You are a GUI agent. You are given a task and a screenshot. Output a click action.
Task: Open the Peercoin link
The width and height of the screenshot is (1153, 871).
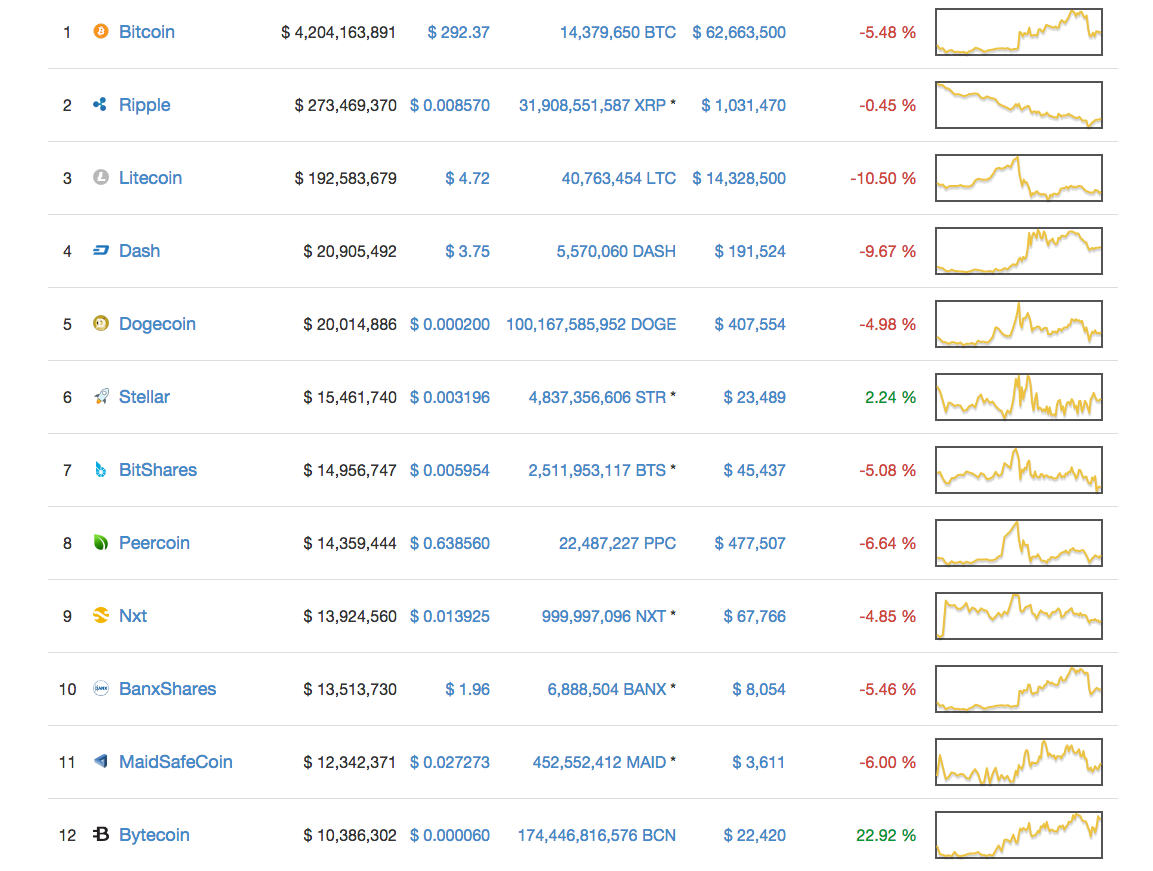(x=154, y=543)
